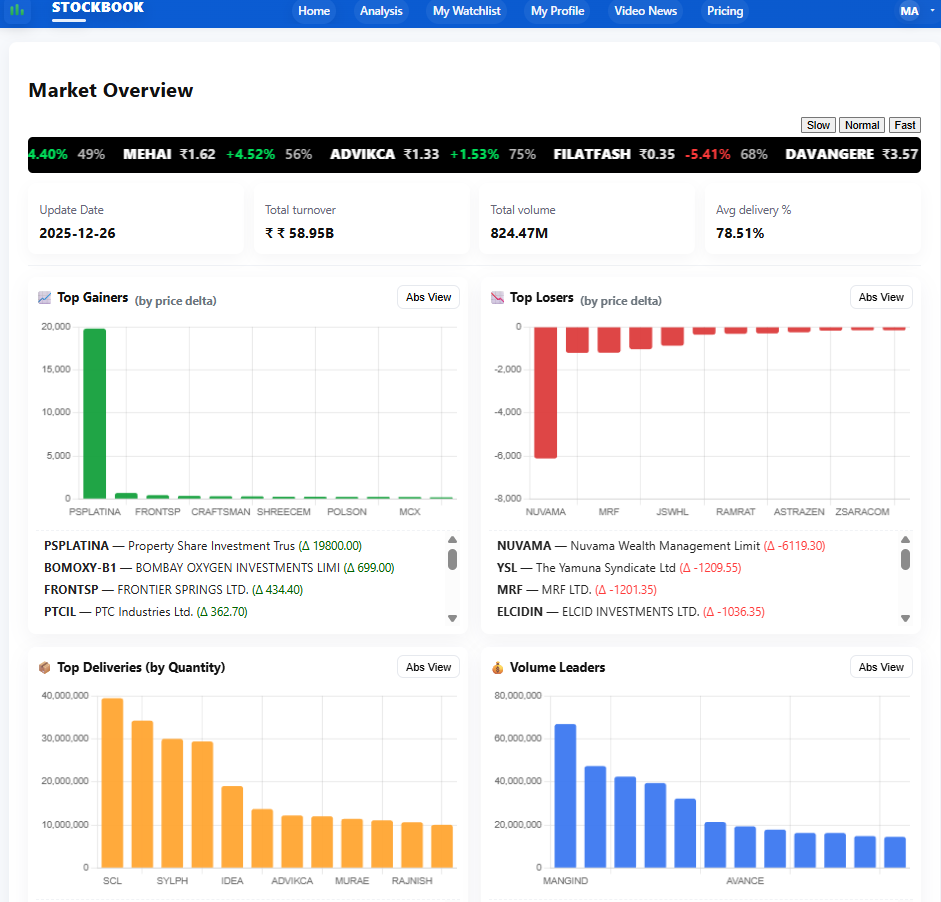
Task: Click the PSPLATINA green bar
Action: tap(95, 413)
